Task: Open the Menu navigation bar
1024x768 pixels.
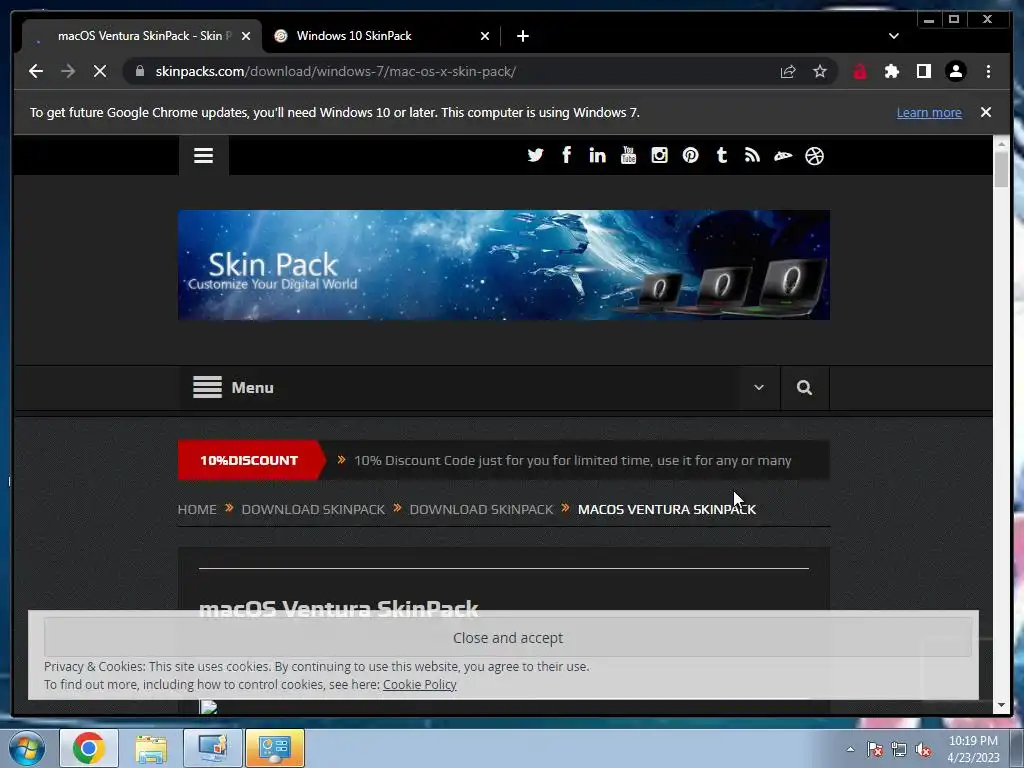Action: point(479,388)
